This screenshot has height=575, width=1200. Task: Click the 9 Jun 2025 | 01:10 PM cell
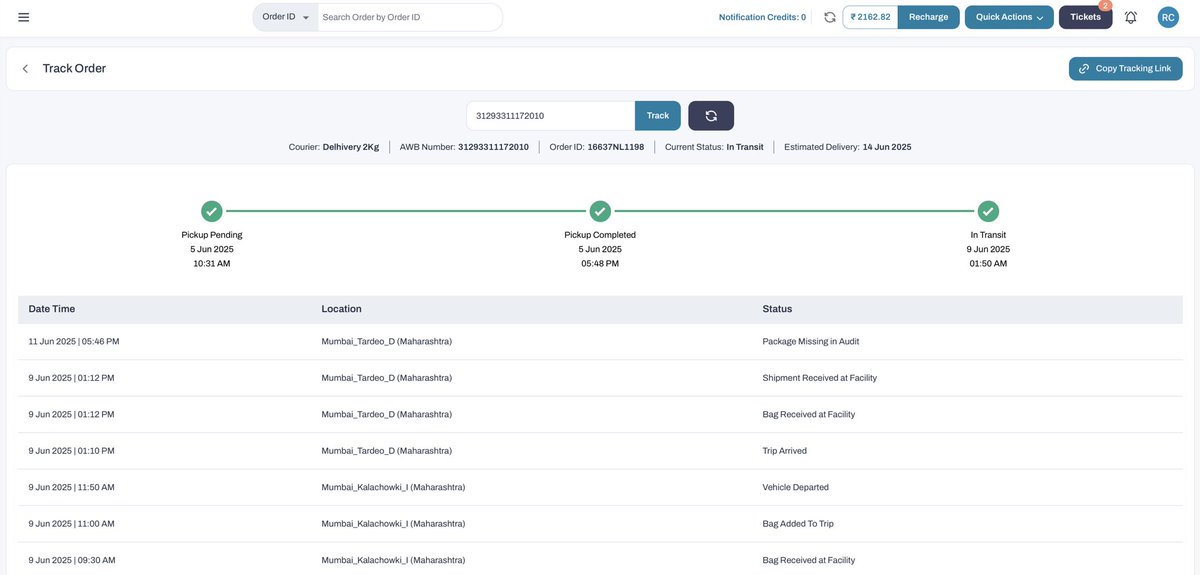[x=71, y=451]
